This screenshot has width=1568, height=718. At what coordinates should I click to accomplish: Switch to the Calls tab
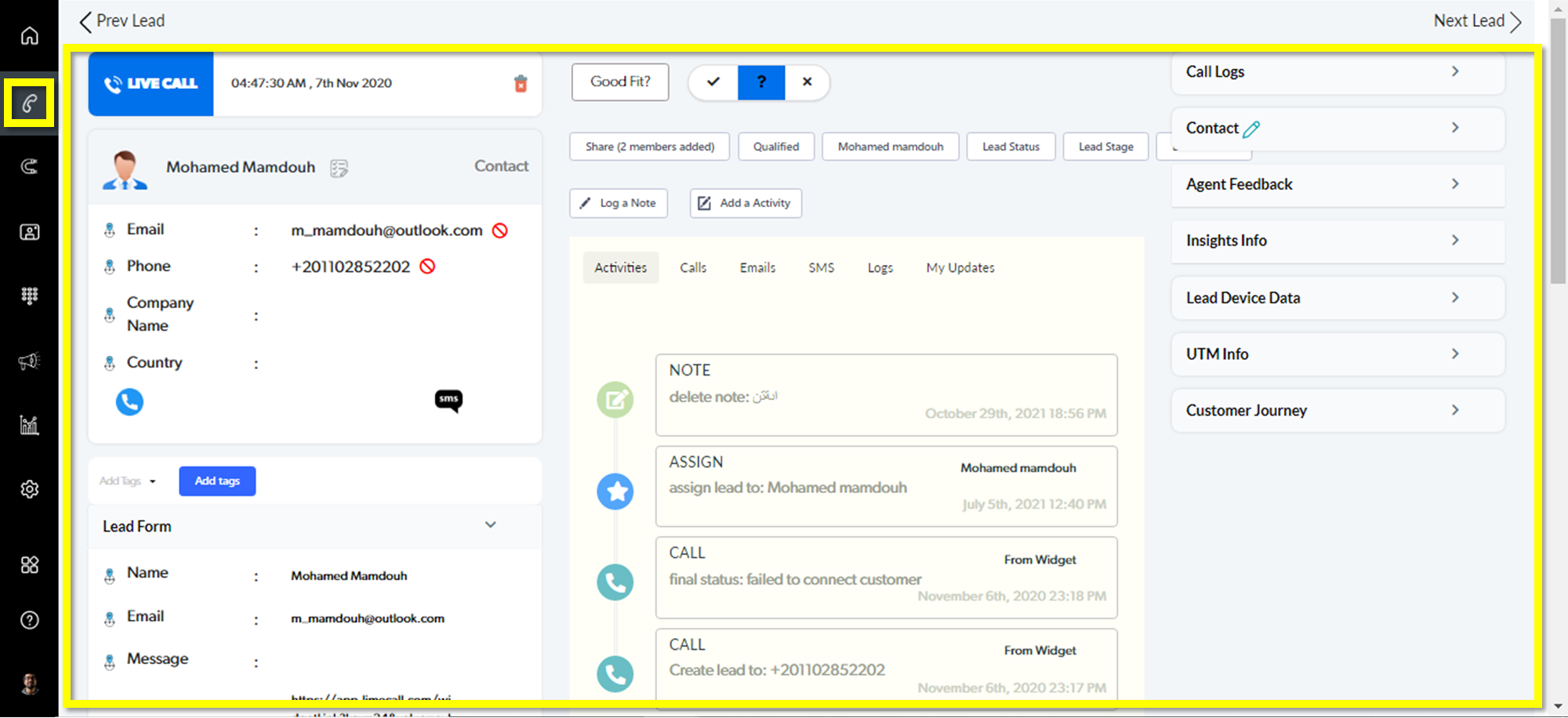[693, 268]
